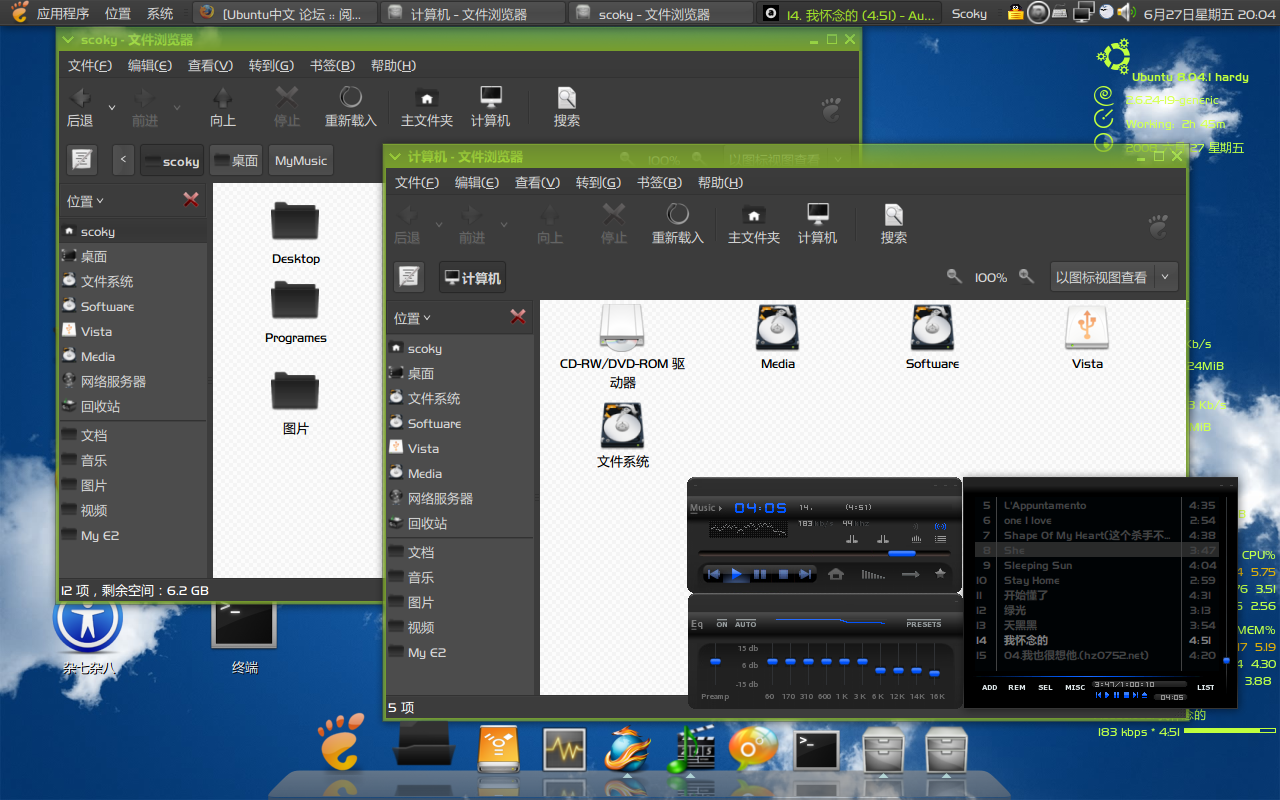Open the 重新载入 reload button in 计算机 window
Viewport: 1280px width, 800px height.
tap(677, 223)
